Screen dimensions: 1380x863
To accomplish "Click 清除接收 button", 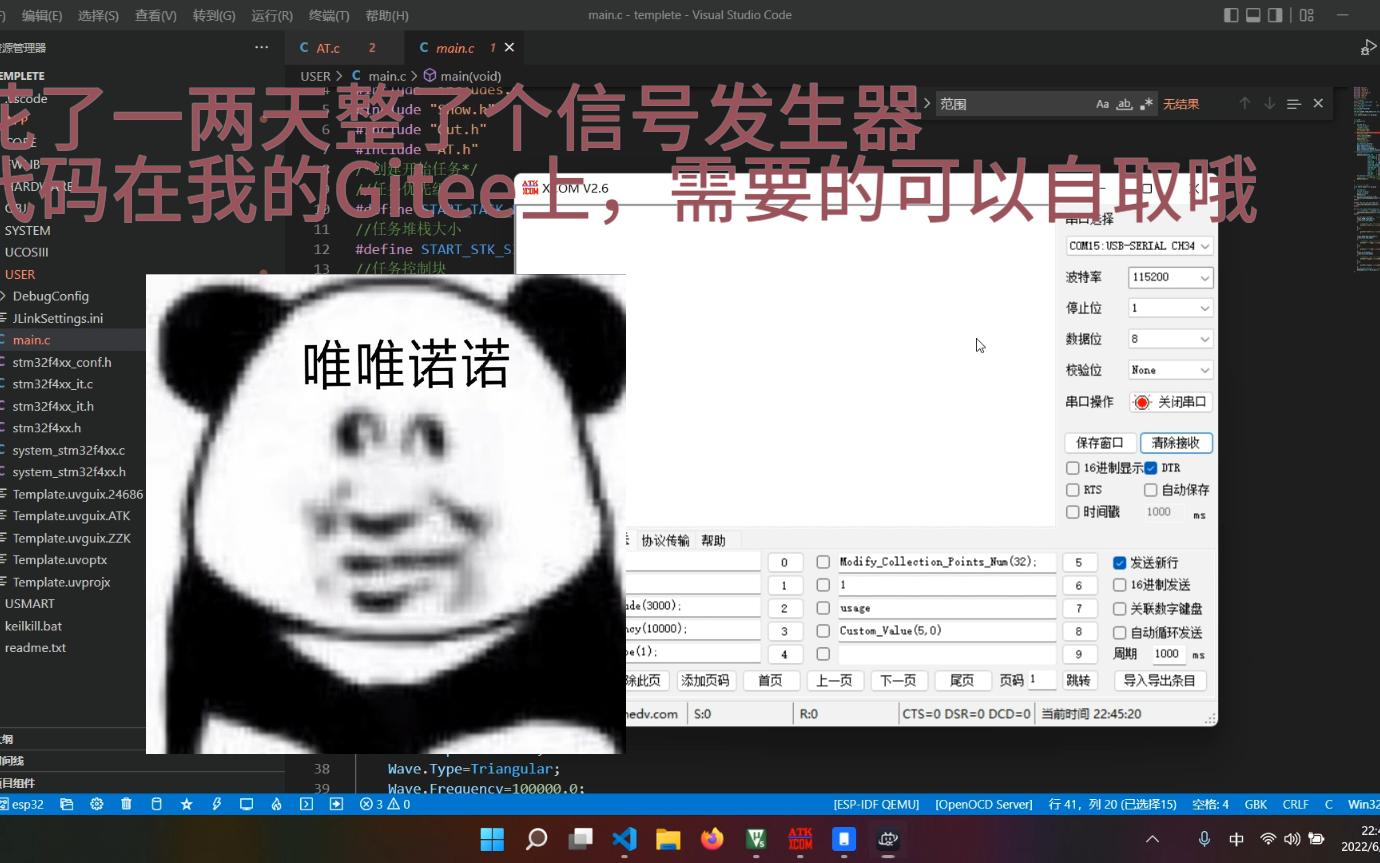I will 1176,443.
